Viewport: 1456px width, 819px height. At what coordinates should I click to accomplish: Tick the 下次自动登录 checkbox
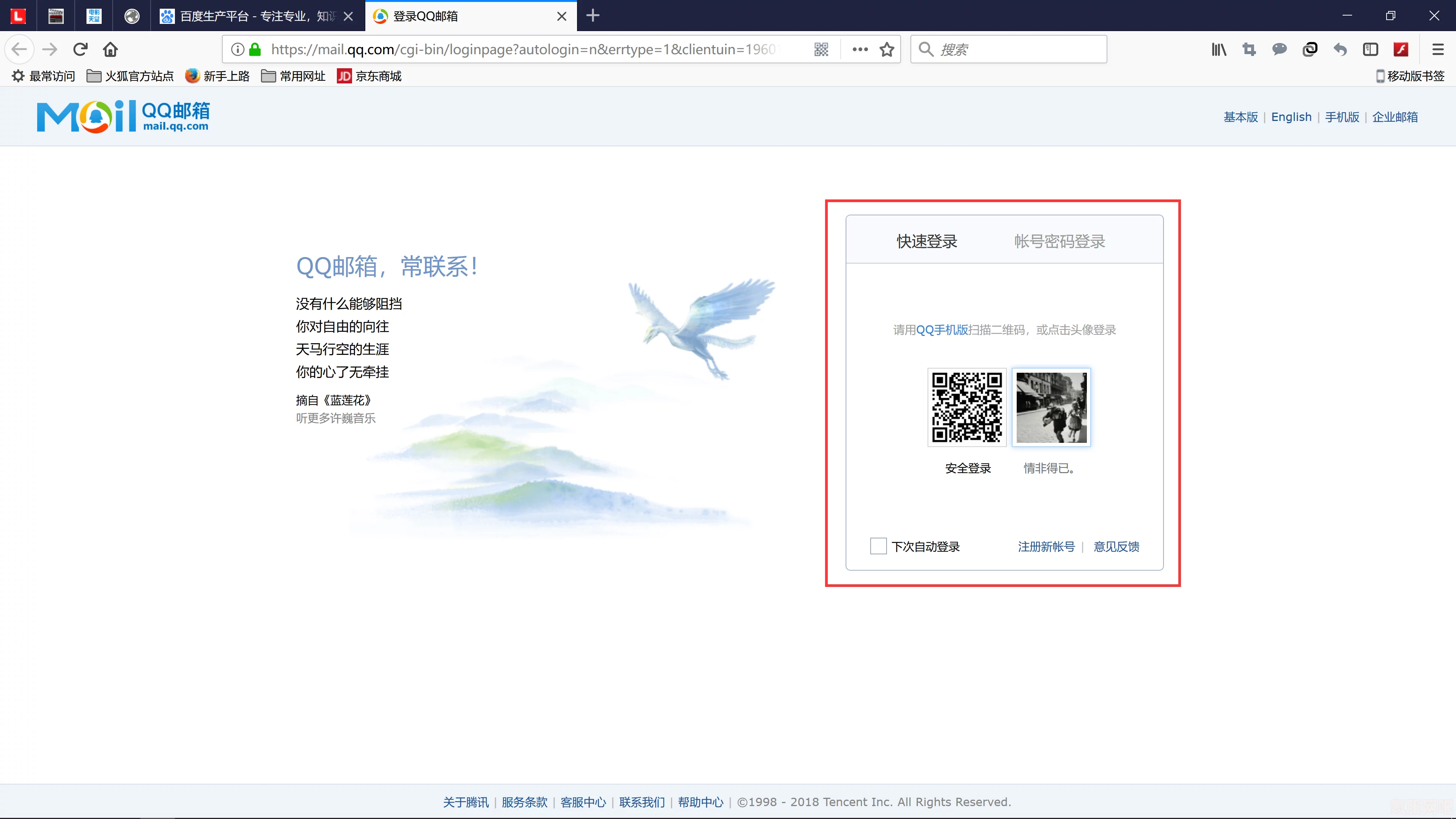point(878,546)
